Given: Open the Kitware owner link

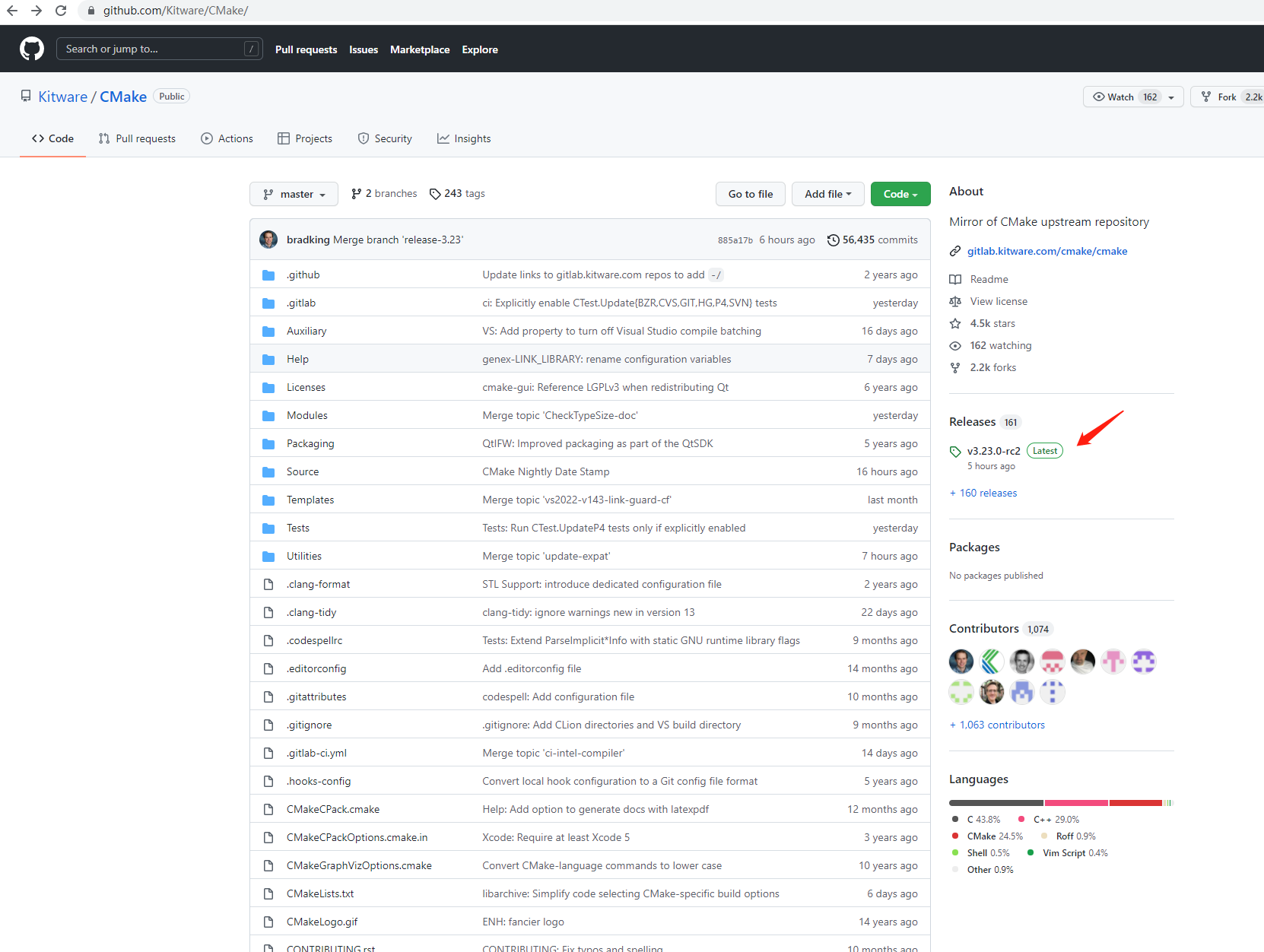Looking at the screenshot, I should [x=63, y=97].
